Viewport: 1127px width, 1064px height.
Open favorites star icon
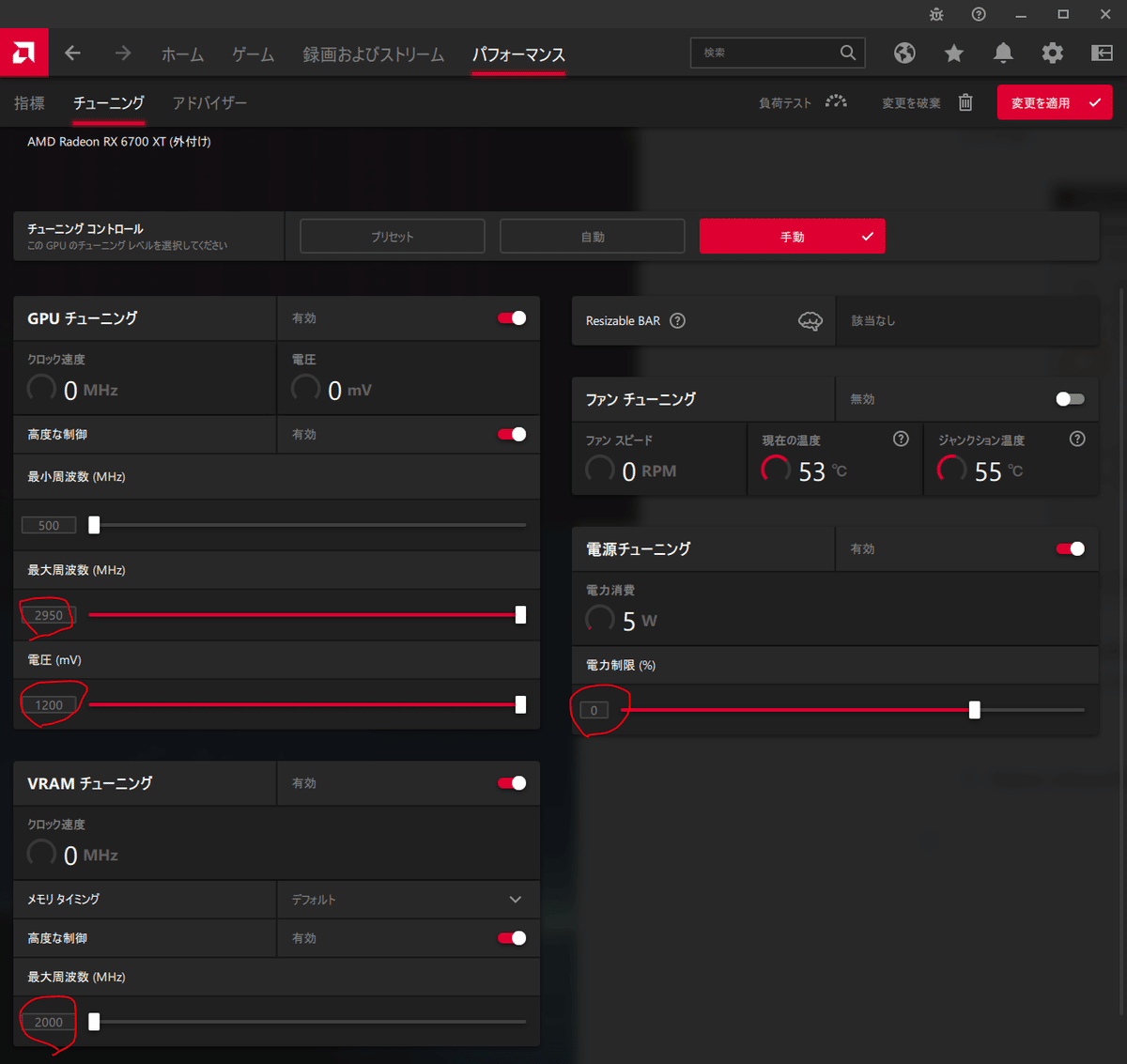[x=954, y=53]
